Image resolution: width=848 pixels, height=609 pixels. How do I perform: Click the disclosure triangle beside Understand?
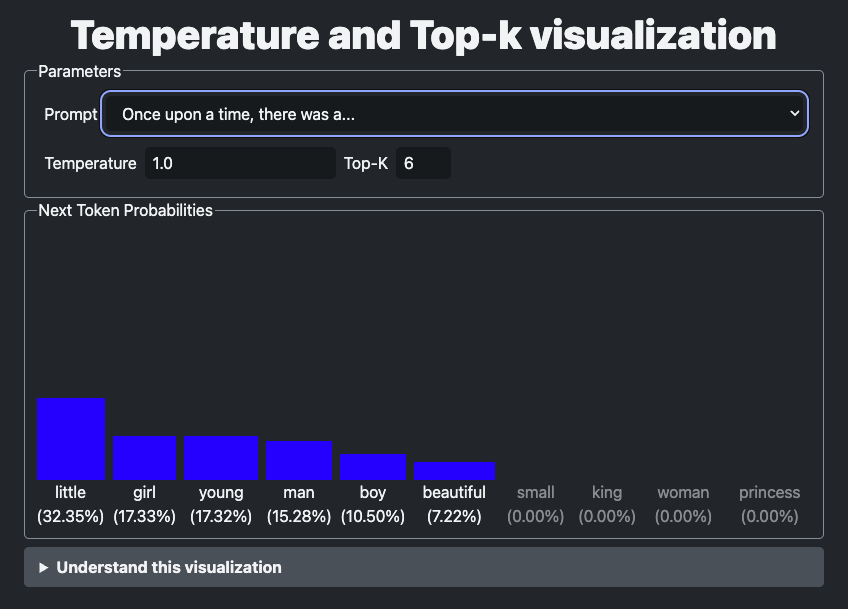[44, 567]
